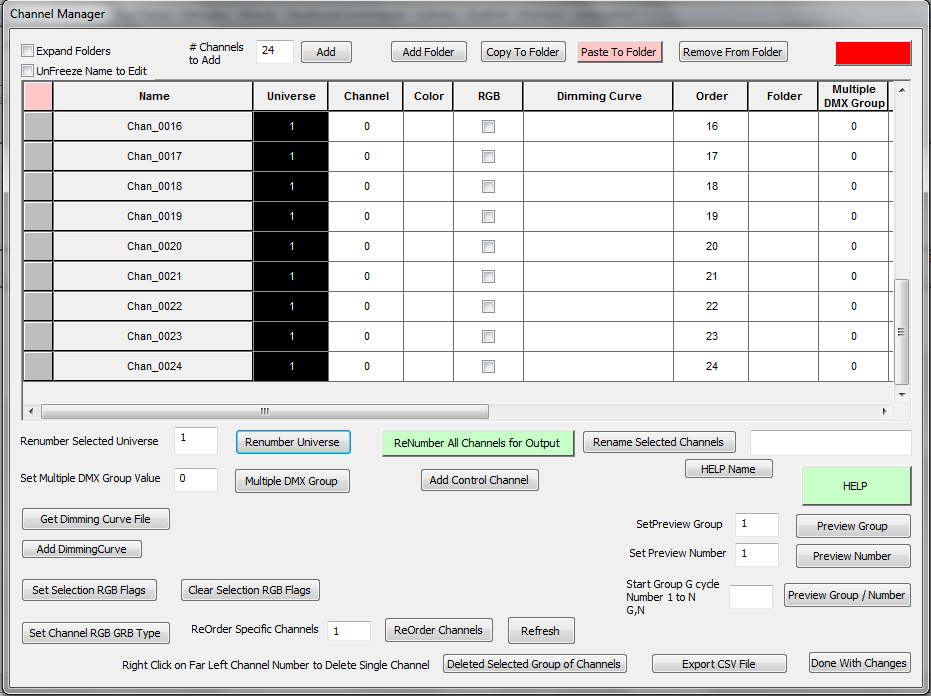Image resolution: width=931 pixels, height=696 pixels.
Task: Enable UnFreeze Name to Edit checkbox
Action: point(27,71)
